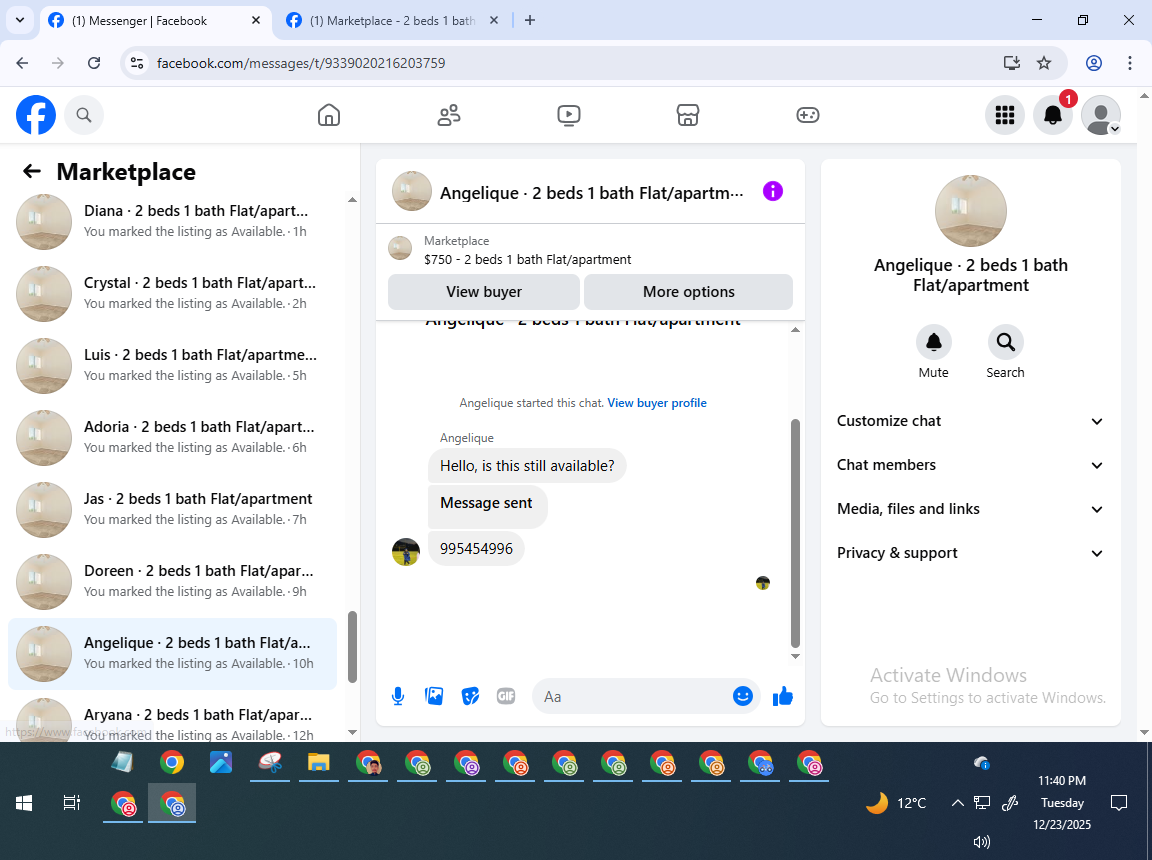Open the Friends icon in top nav

click(449, 115)
